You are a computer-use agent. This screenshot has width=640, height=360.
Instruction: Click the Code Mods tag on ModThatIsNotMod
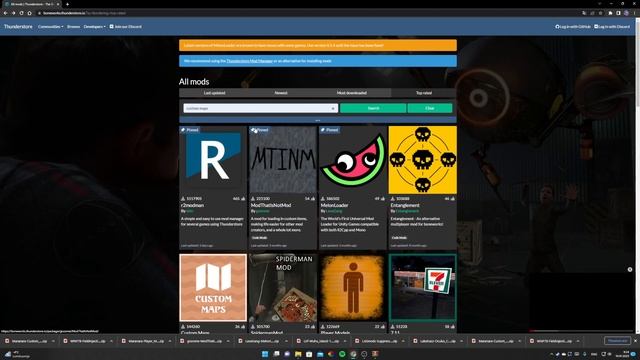(259, 238)
